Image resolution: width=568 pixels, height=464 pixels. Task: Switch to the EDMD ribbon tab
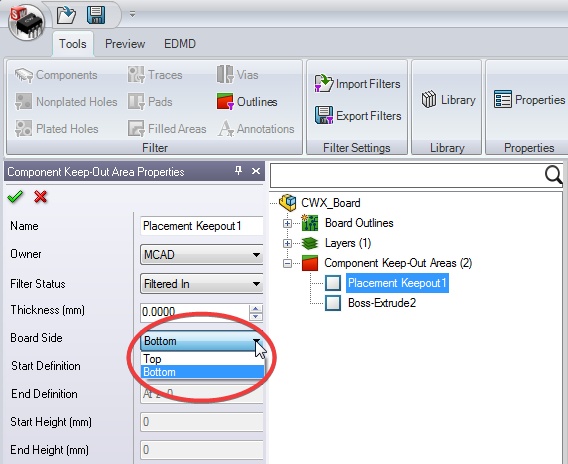click(x=180, y=44)
